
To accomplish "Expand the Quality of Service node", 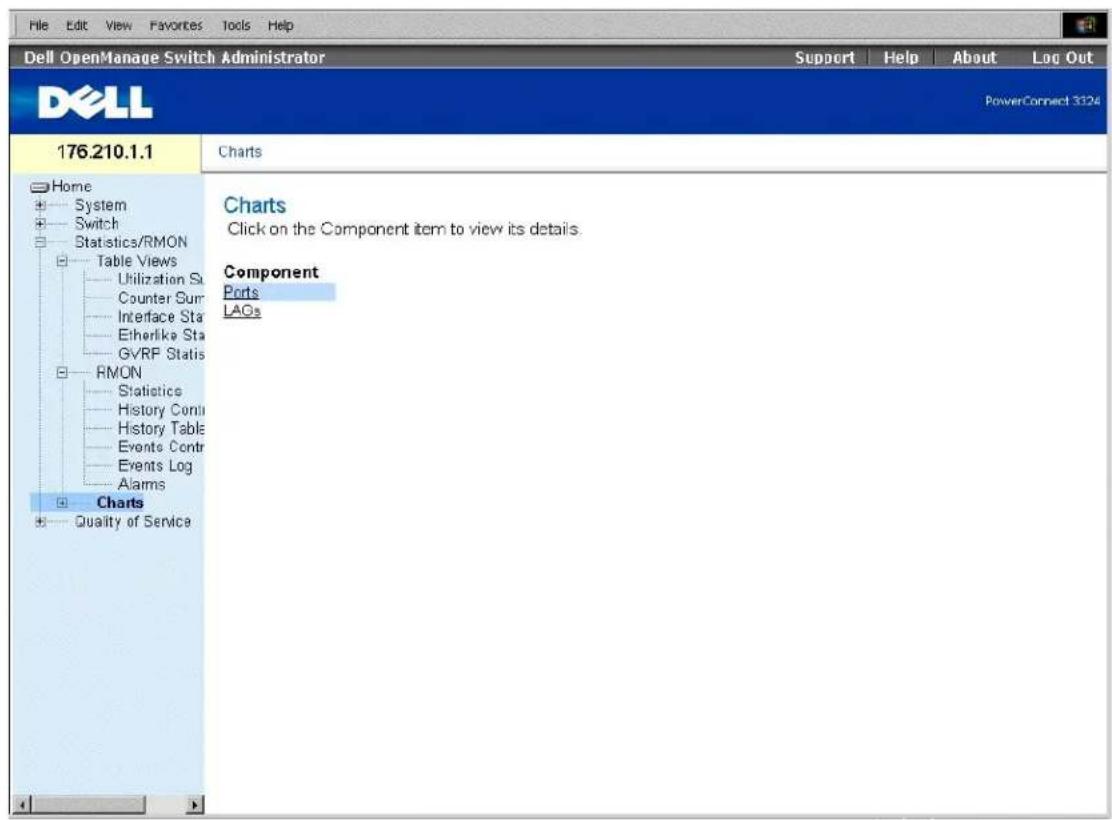I will pyautogui.click(x=40, y=521).
